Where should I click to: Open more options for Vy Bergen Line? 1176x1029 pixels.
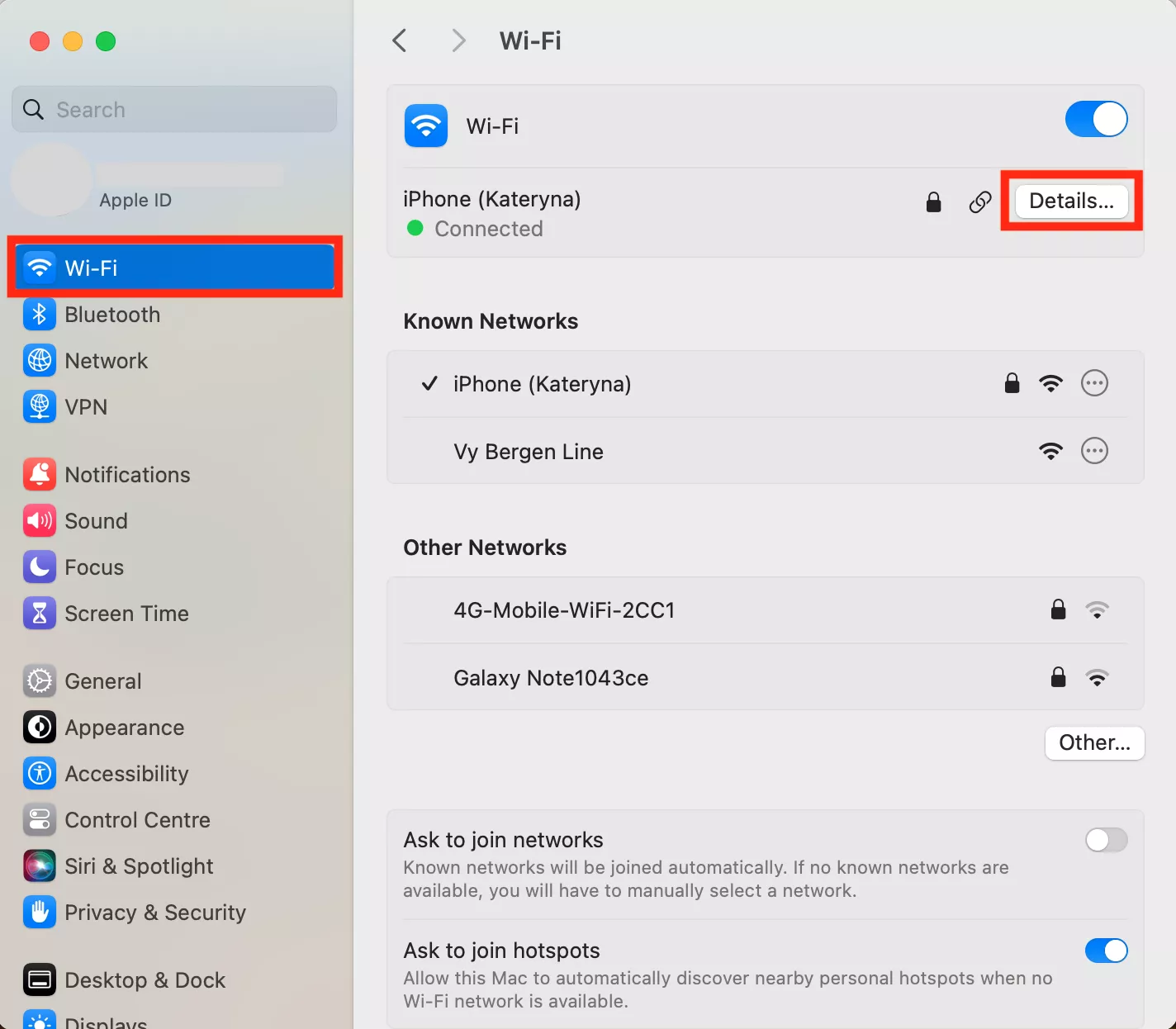coord(1094,451)
